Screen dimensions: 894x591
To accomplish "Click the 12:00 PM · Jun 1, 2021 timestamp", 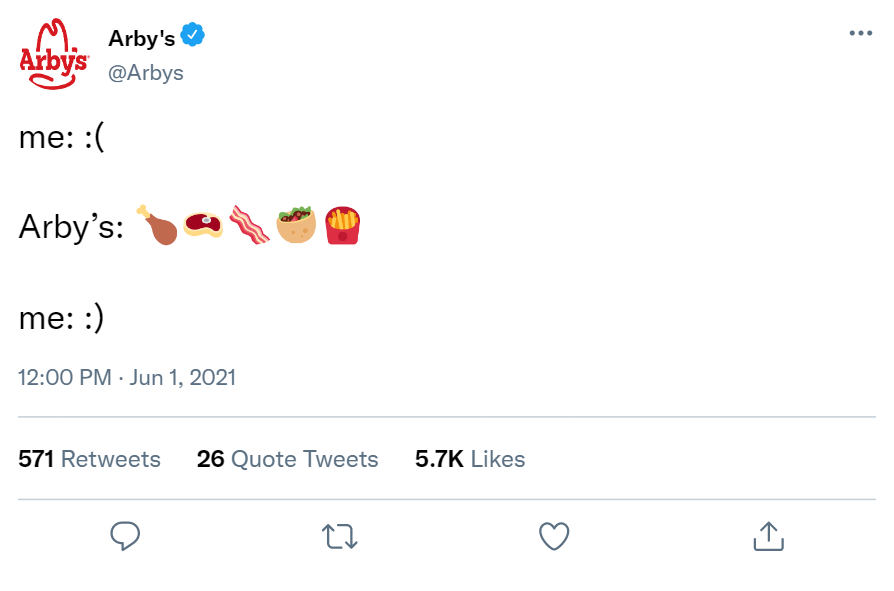I will 127,378.
